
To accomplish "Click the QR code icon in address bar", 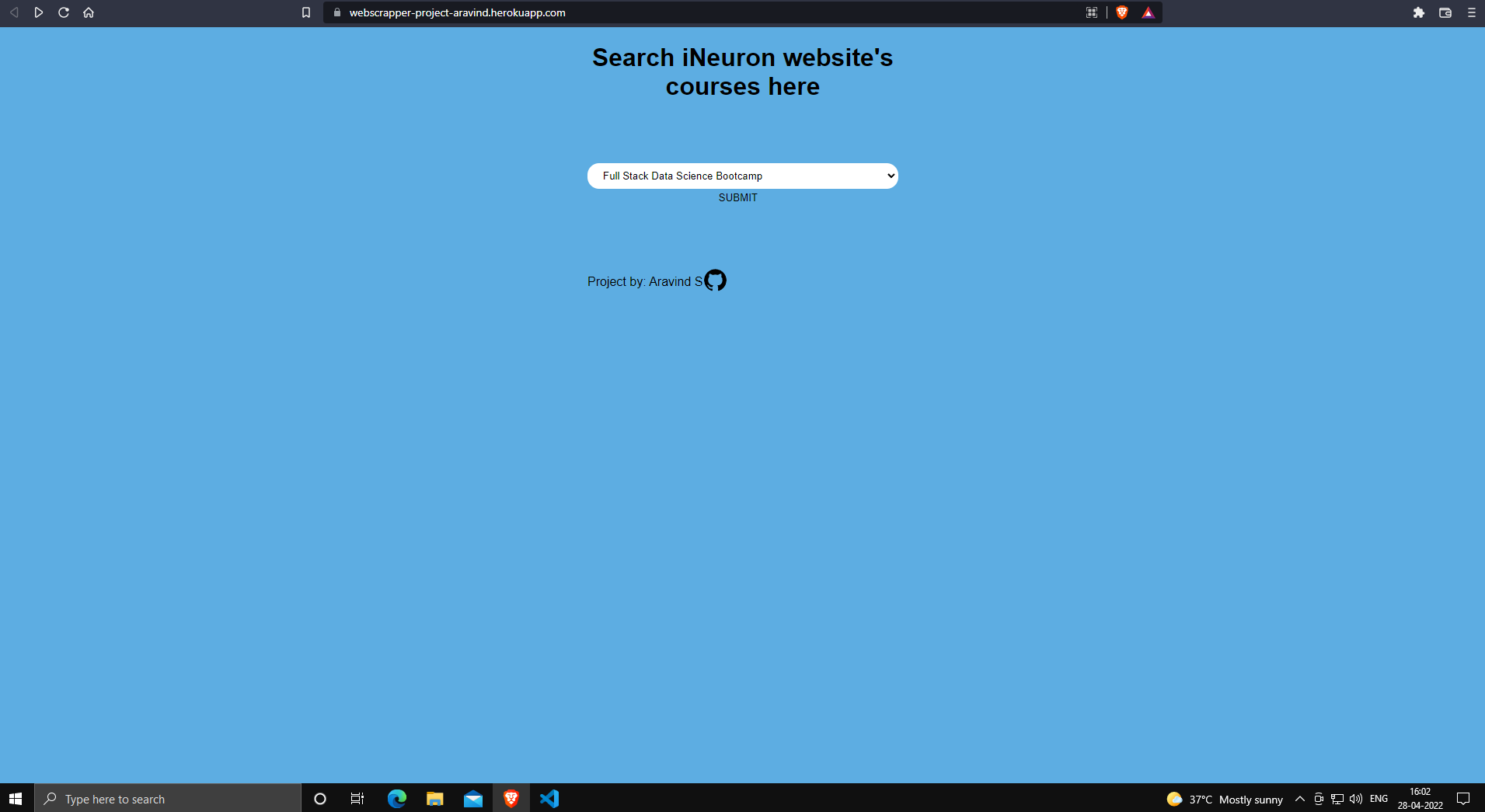I will (x=1092, y=12).
